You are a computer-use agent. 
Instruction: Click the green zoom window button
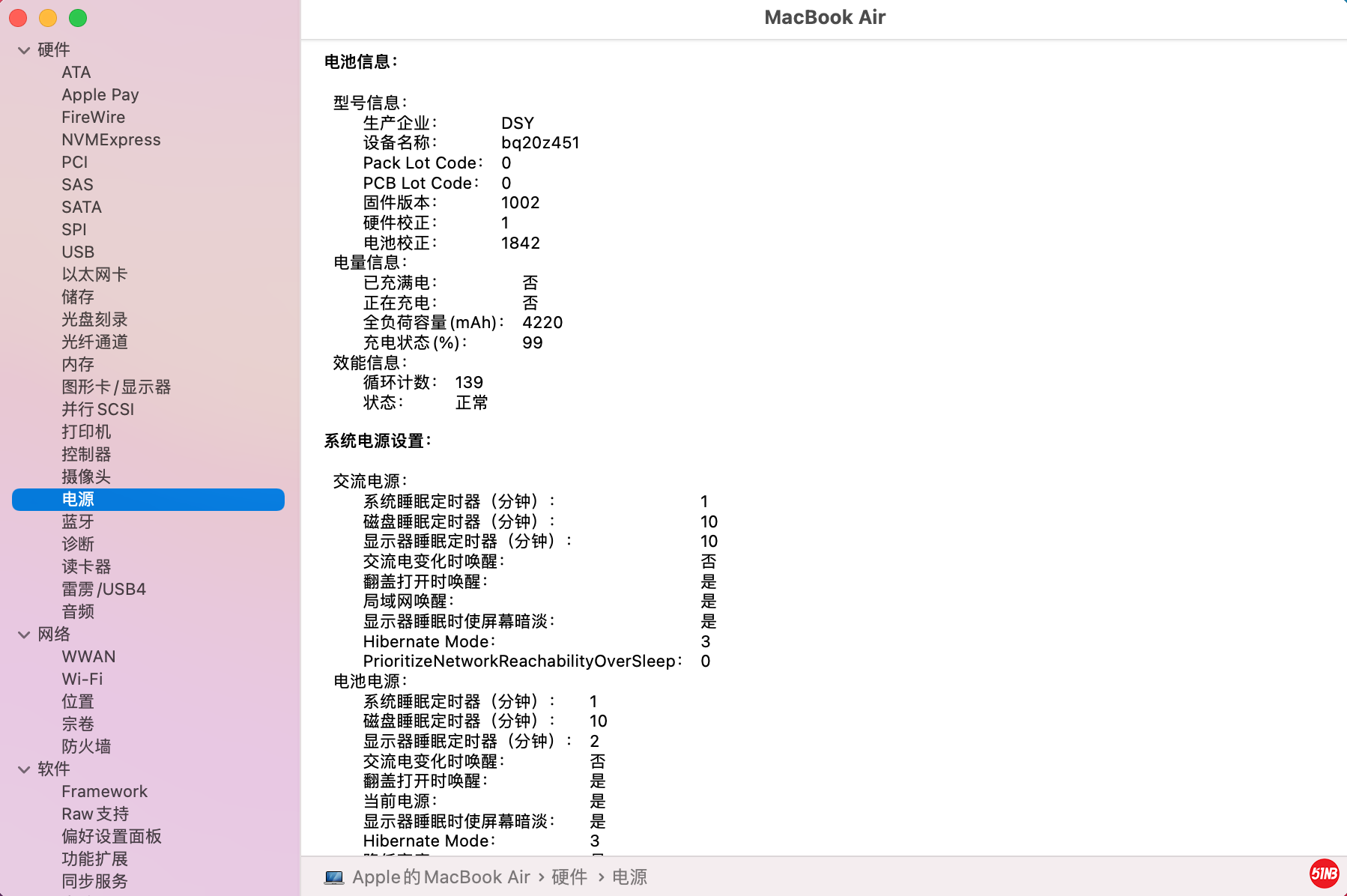click(x=78, y=18)
